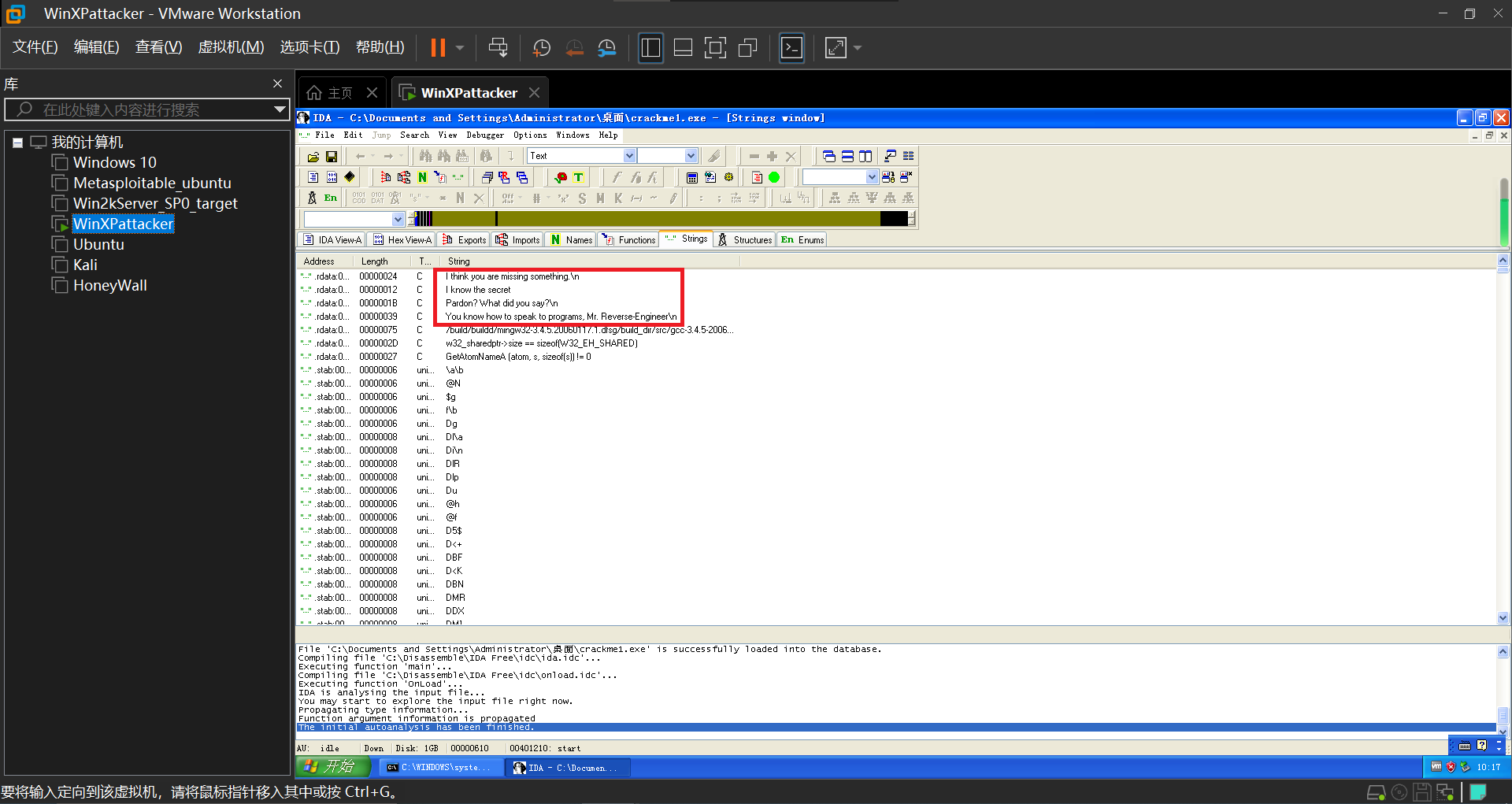The height and width of the screenshot is (804, 1512).
Task: Open the debugger selection dropdown
Action: pyautogui.click(x=872, y=177)
